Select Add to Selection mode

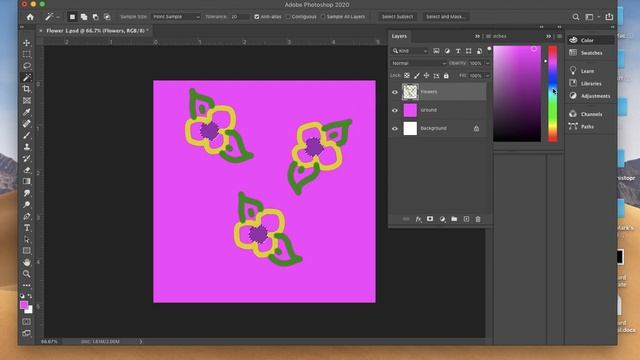84,17
